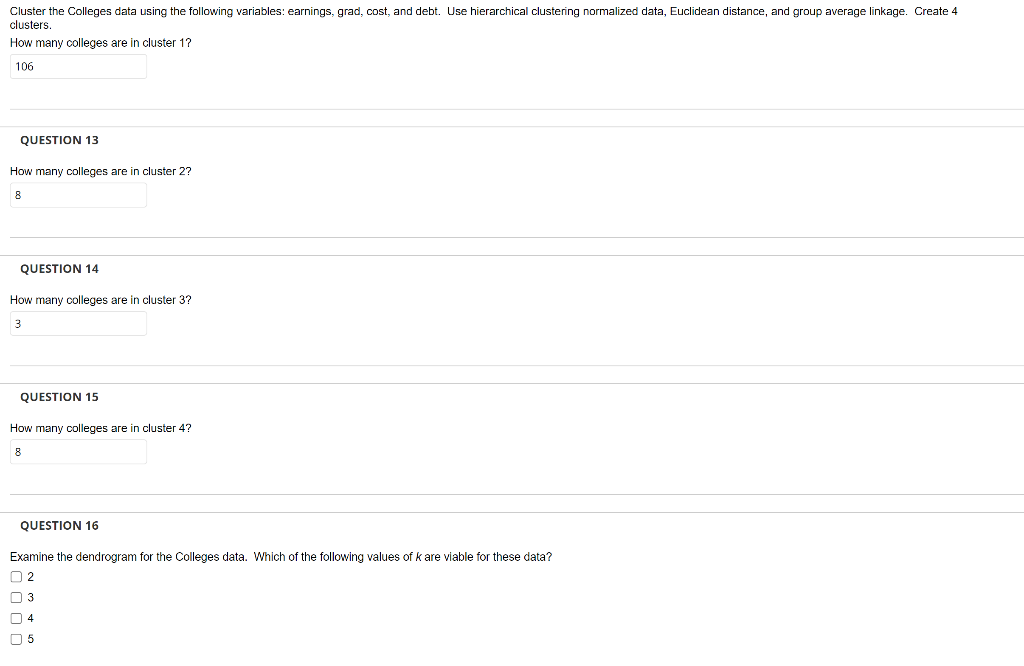Image resolution: width=1024 pixels, height=666 pixels.
Task: Select the QUESTION 15 heading
Action: (59, 397)
